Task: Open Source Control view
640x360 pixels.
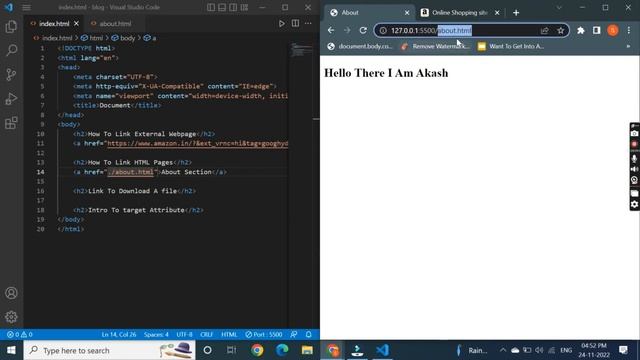Action: click(11, 75)
